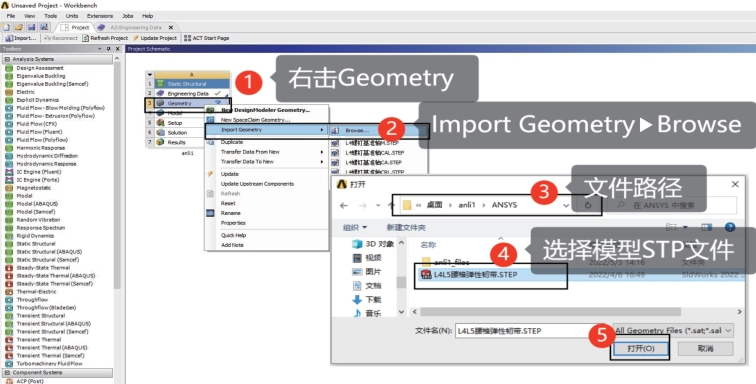Click the Save project icon
Screen dimensions: 756x384
31,27
